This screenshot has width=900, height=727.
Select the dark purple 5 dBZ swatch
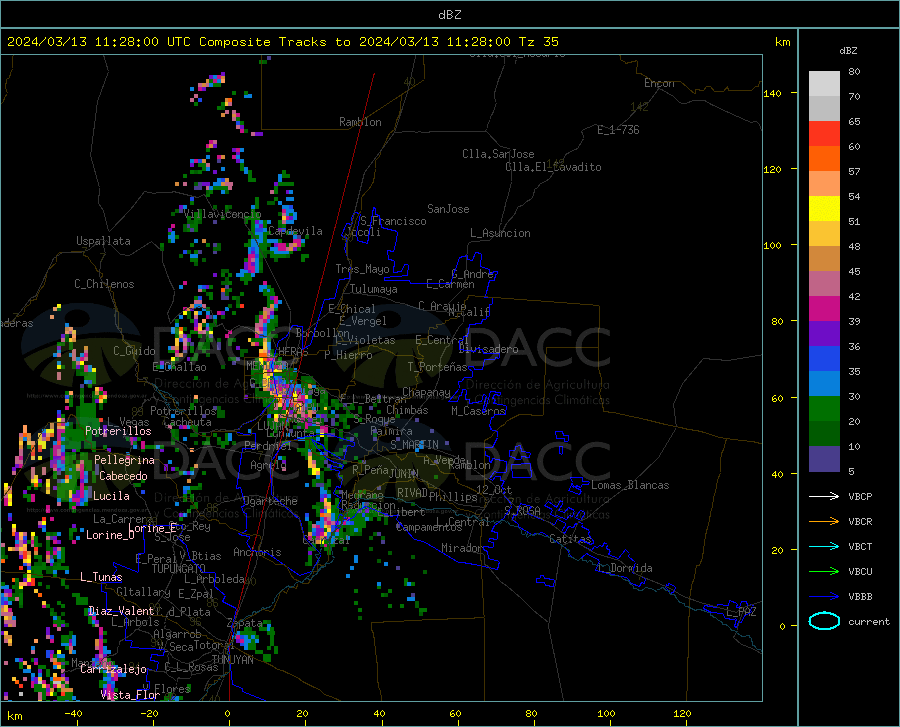[x=824, y=458]
